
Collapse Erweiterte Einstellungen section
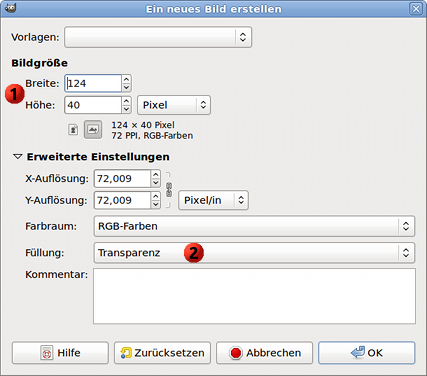17,157
